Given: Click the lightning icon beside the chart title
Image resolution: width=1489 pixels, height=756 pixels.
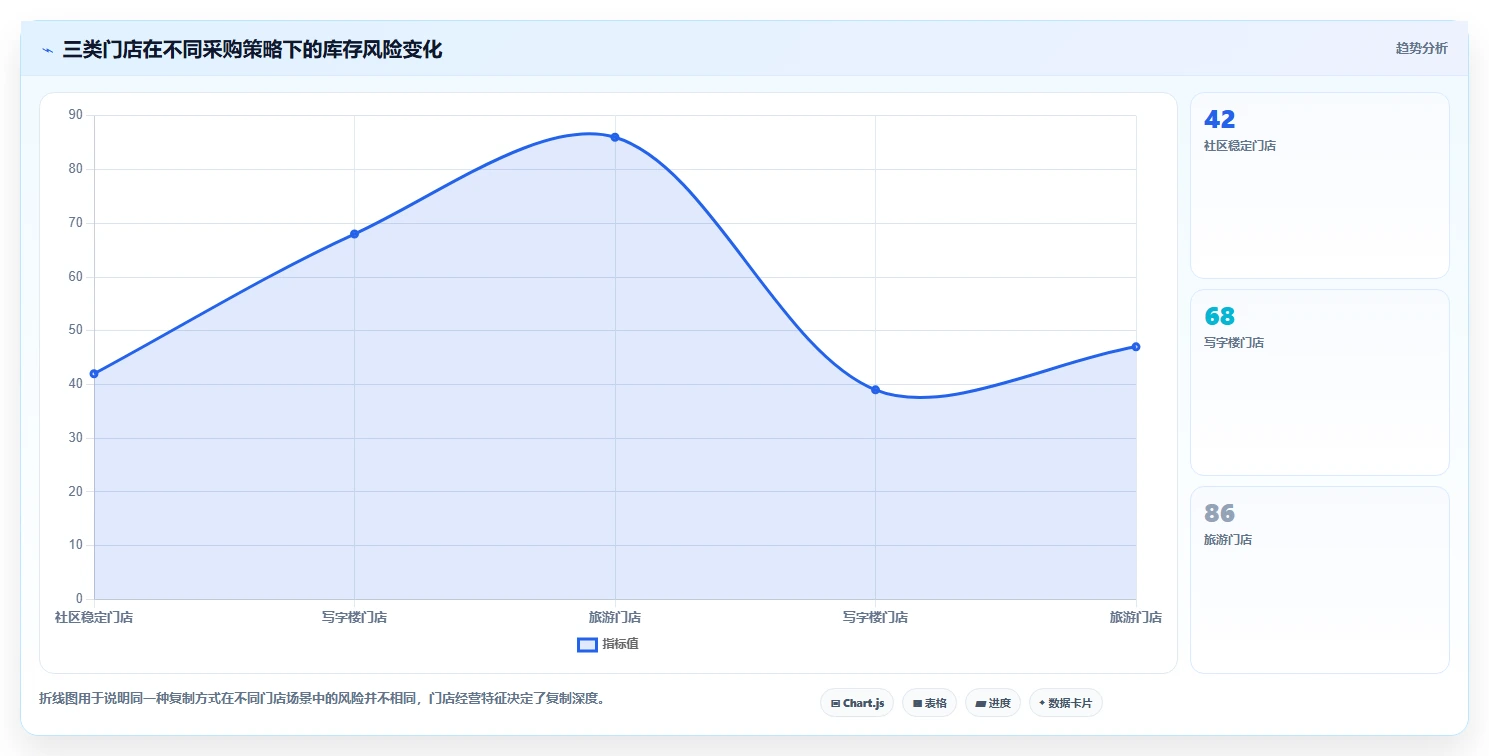Looking at the screenshot, I should click(x=47, y=50).
